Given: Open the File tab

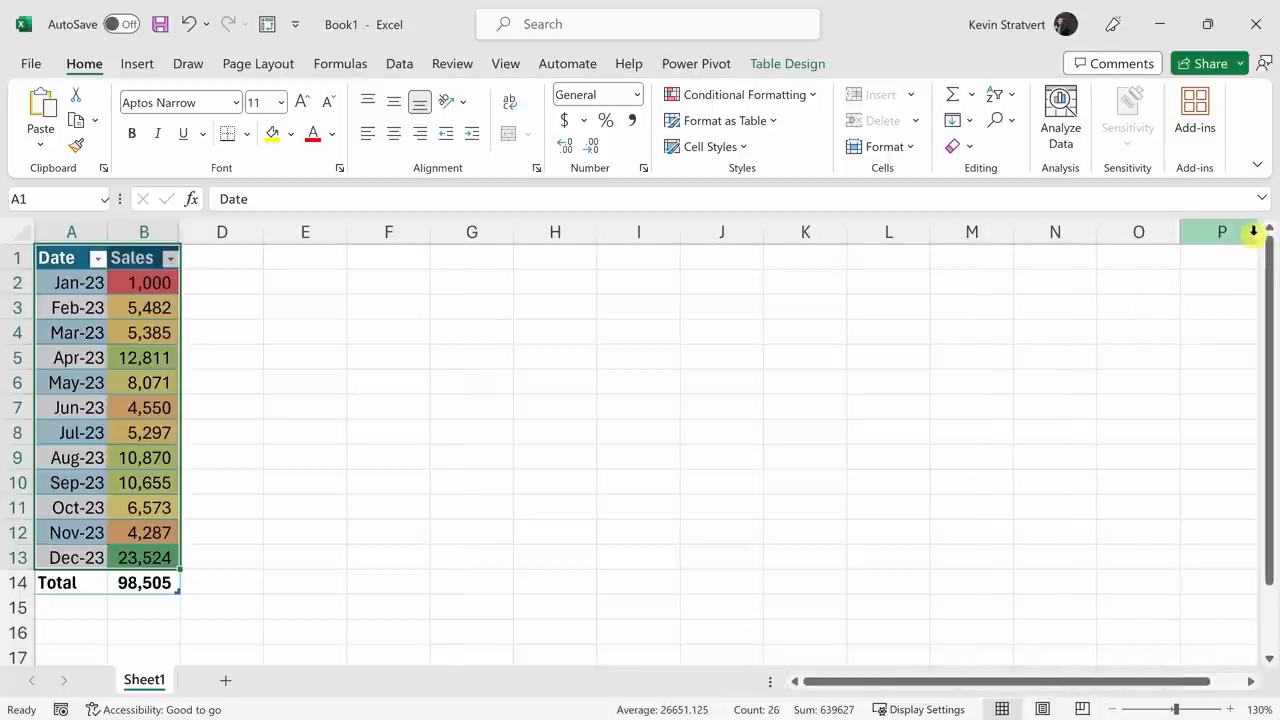Looking at the screenshot, I should tap(31, 63).
